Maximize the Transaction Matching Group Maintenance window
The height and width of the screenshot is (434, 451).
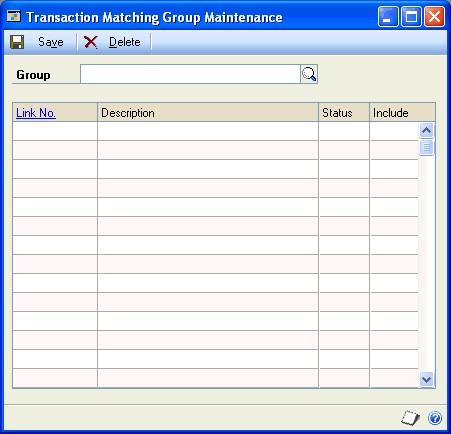[411, 17]
